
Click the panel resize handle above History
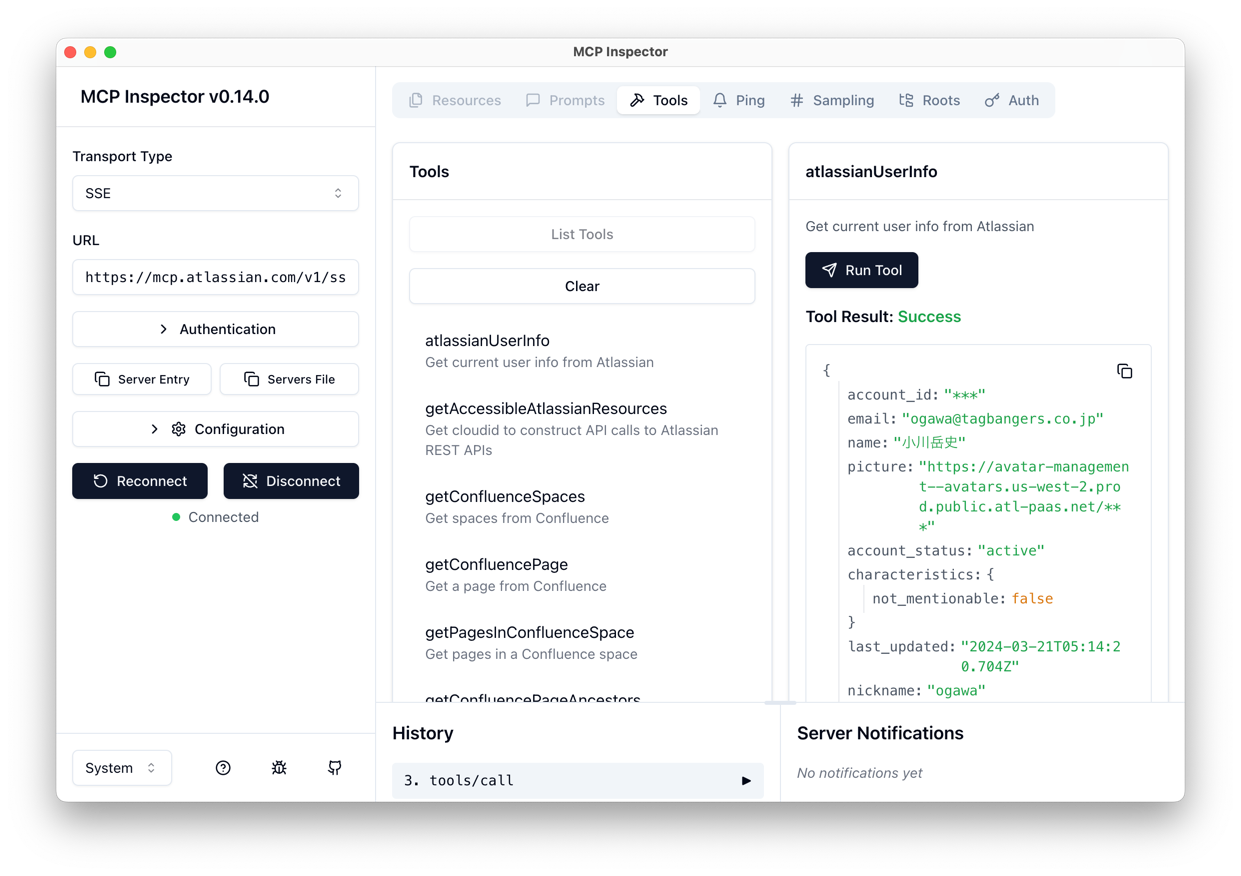point(780,703)
